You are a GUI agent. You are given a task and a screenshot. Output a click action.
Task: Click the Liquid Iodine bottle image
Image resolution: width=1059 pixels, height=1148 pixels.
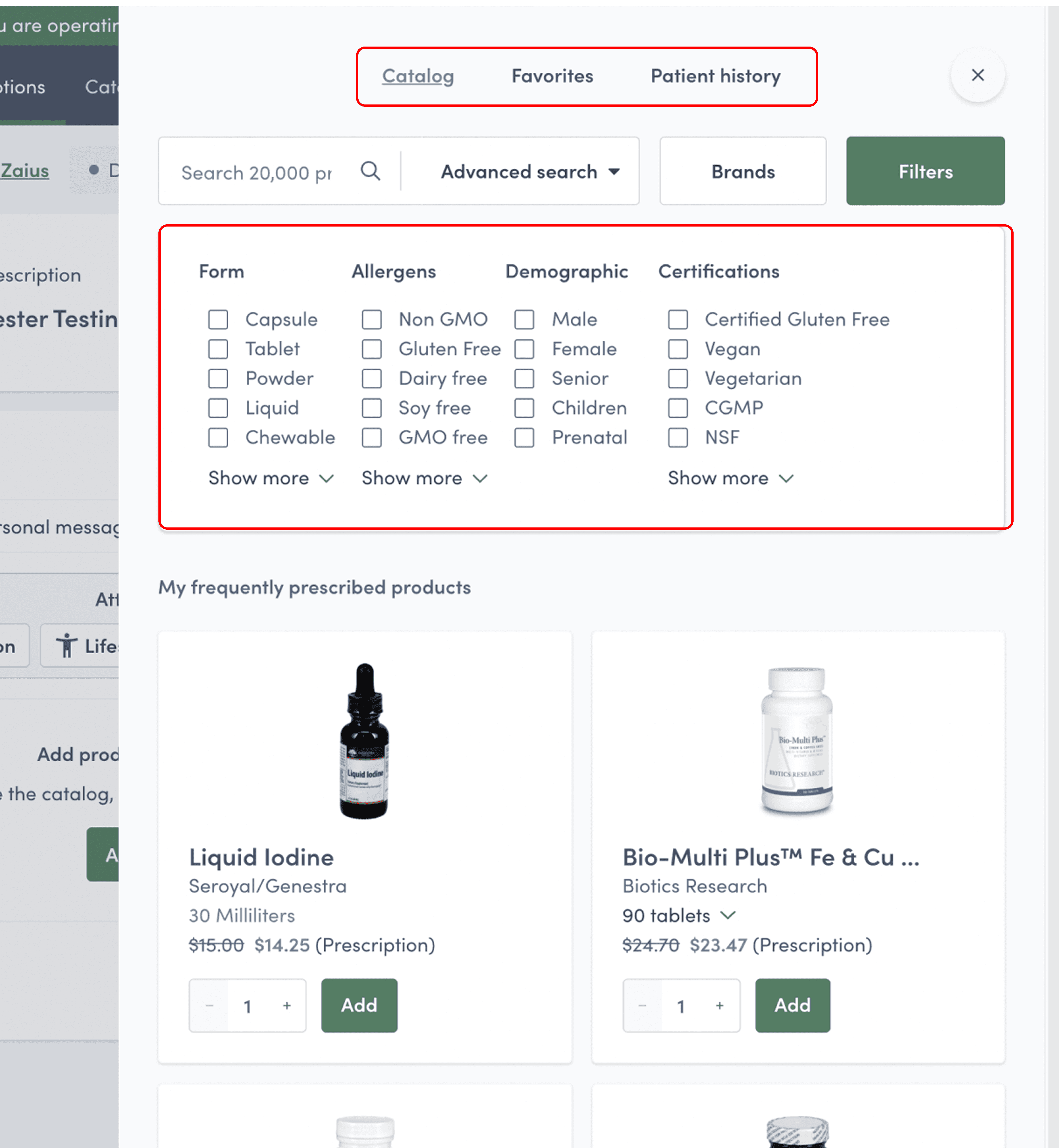[x=365, y=741]
